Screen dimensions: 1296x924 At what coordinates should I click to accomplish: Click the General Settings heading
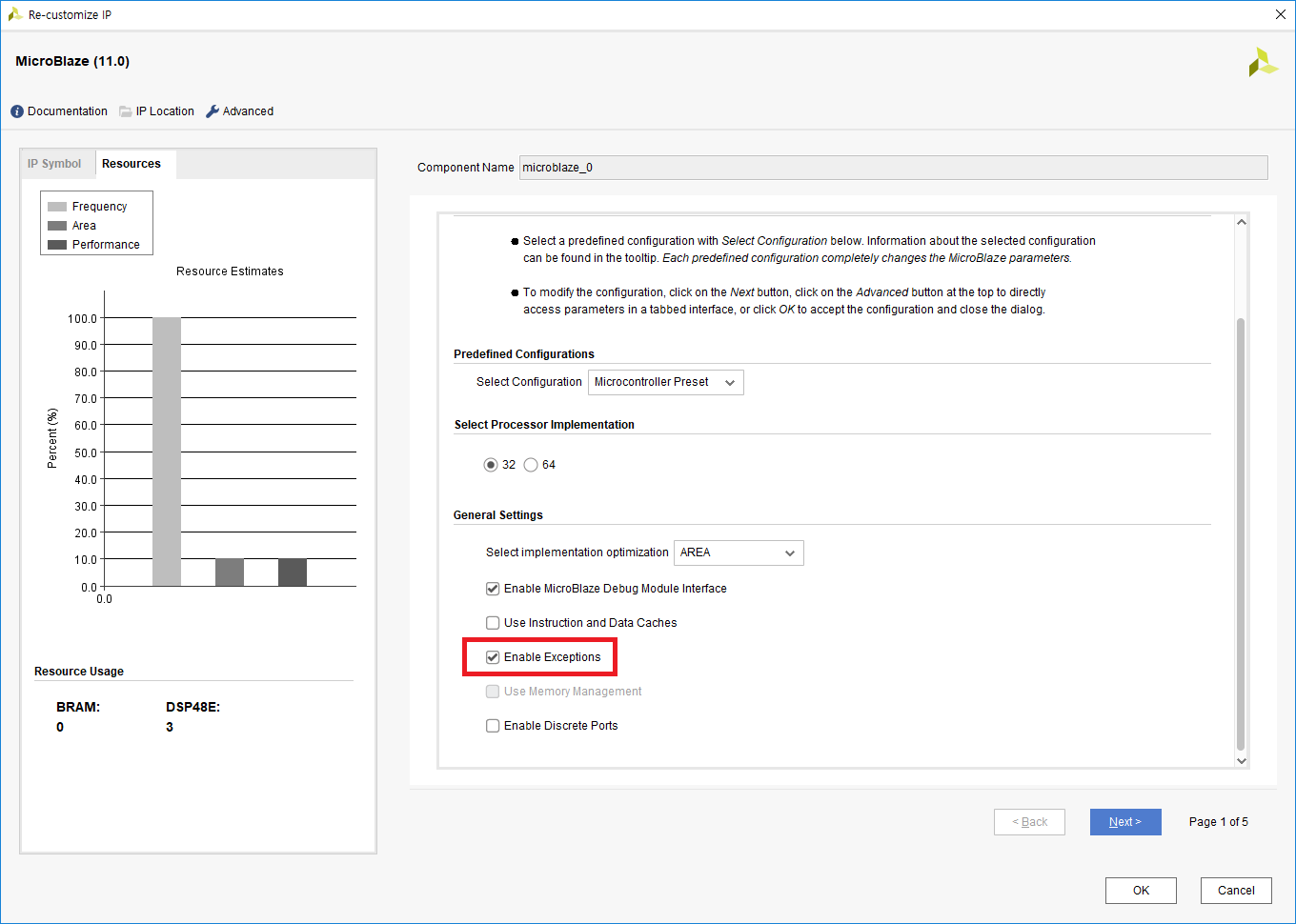click(498, 515)
